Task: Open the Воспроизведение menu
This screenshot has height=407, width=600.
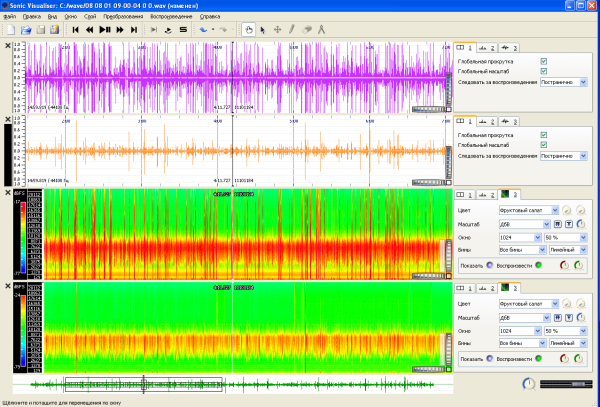Action: click(171, 16)
